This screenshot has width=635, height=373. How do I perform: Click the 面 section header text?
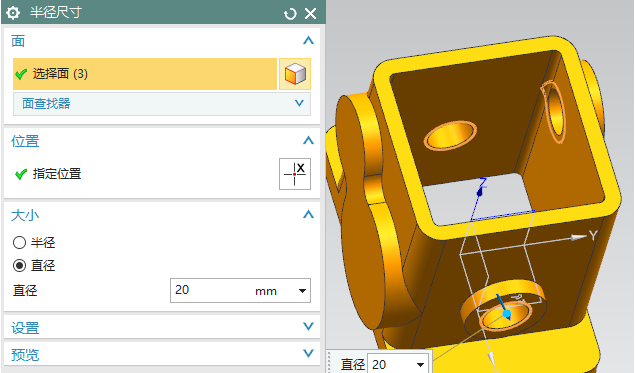tap(18, 41)
